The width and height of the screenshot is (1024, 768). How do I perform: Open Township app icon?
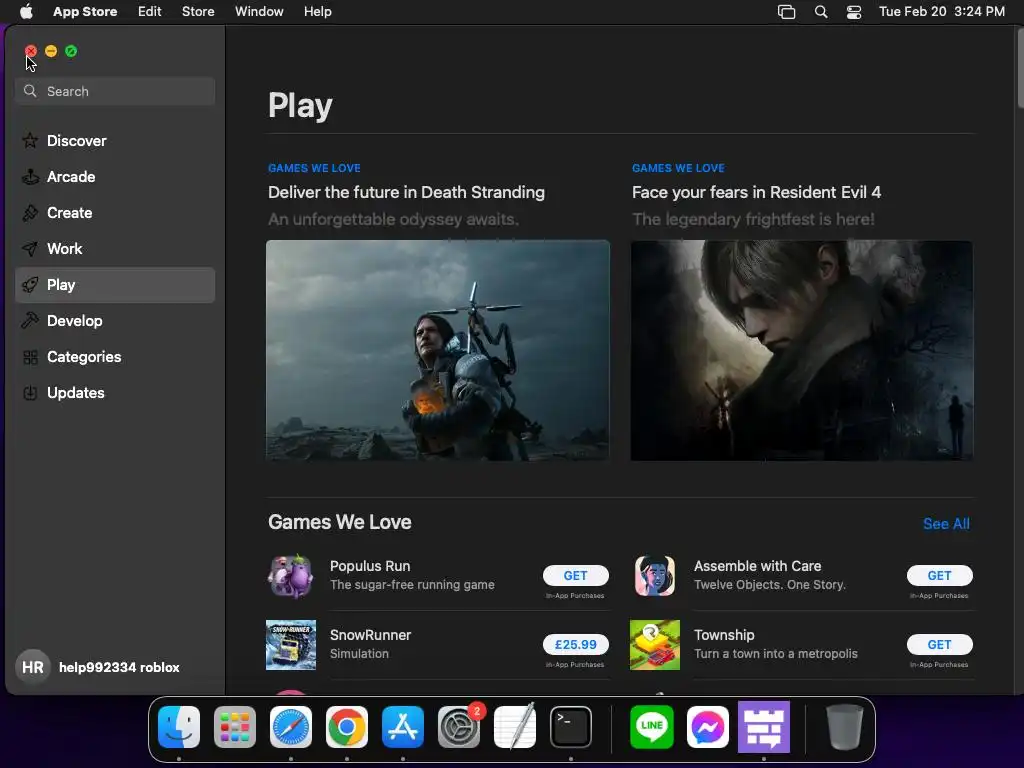pyautogui.click(x=654, y=645)
